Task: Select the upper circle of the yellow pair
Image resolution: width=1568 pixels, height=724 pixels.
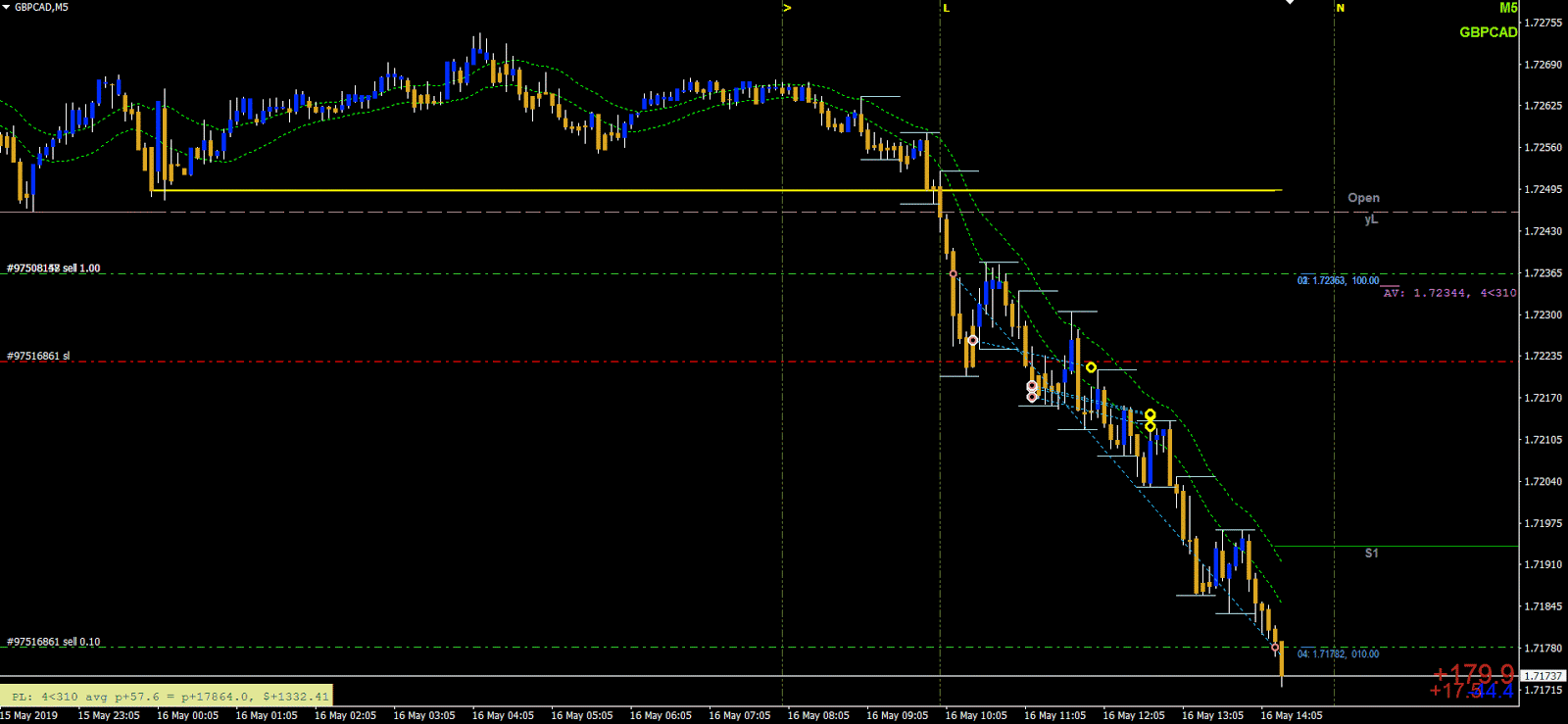Action: pos(1150,415)
